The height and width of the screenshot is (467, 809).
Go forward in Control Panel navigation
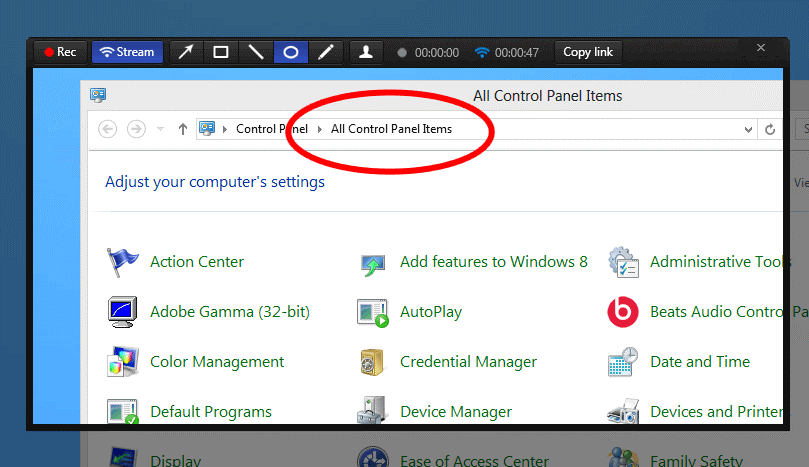click(x=136, y=129)
